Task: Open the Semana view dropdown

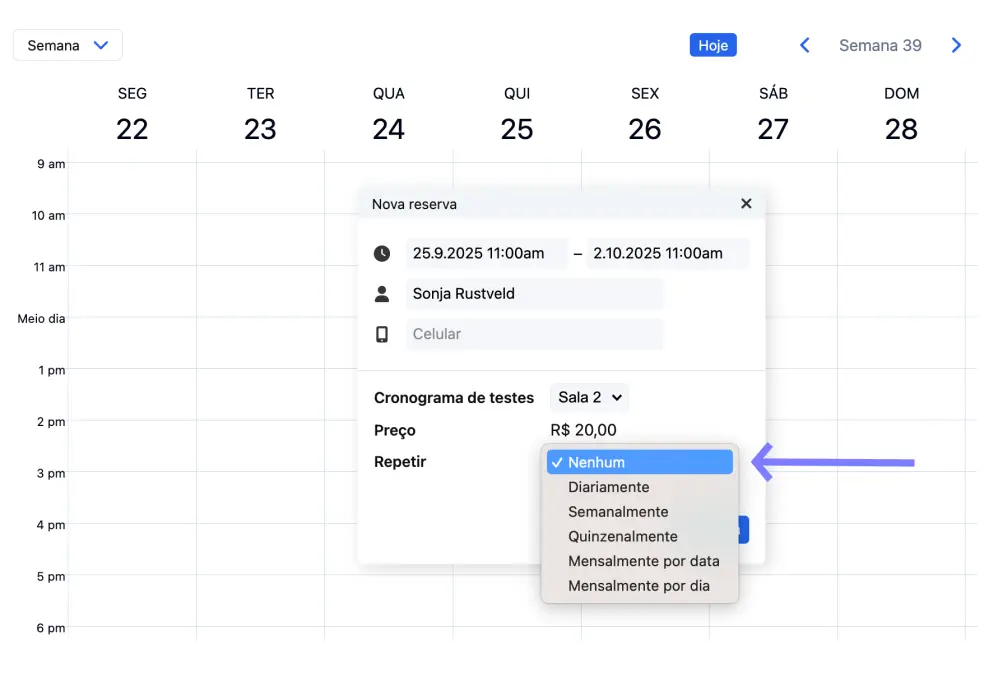Action: (x=68, y=45)
